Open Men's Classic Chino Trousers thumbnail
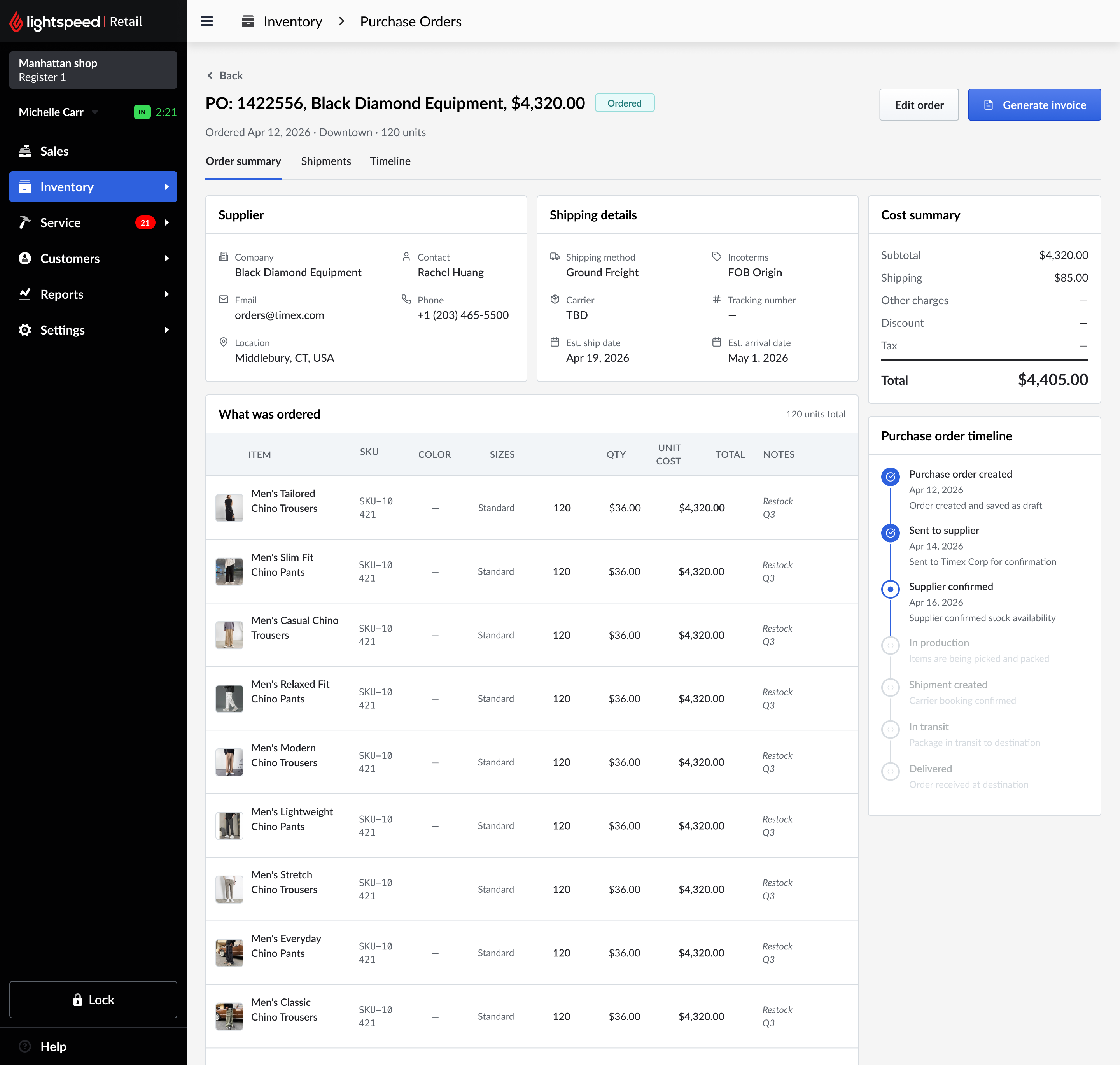Viewport: 1120px width, 1065px height. (x=229, y=1016)
